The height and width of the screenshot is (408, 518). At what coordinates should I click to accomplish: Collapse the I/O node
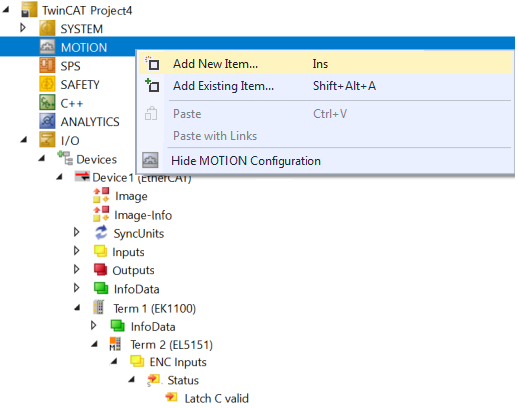[x=24, y=140]
